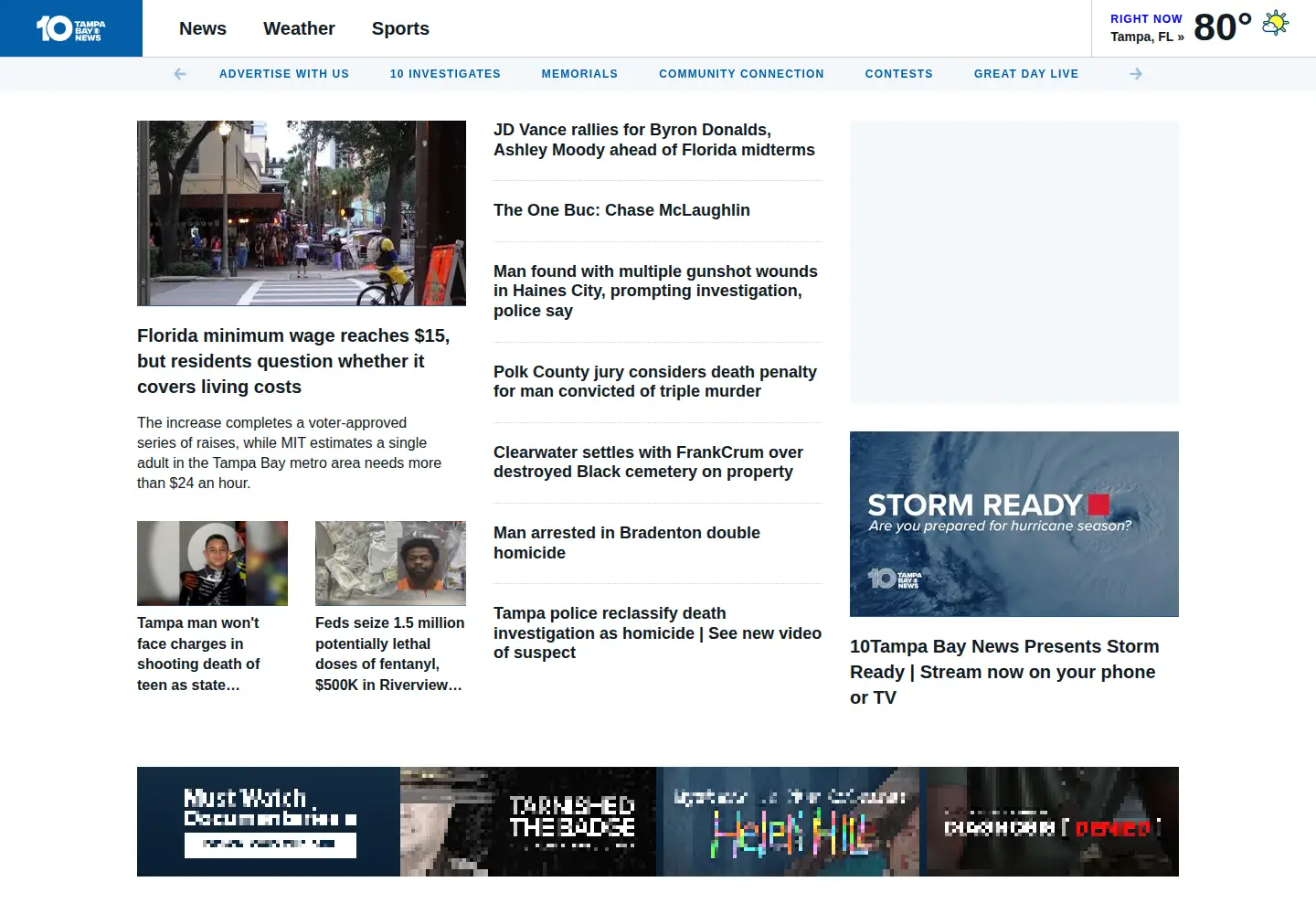Read Haines City gunshot wounds story
This screenshot has height=914, width=1316.
coord(656,291)
